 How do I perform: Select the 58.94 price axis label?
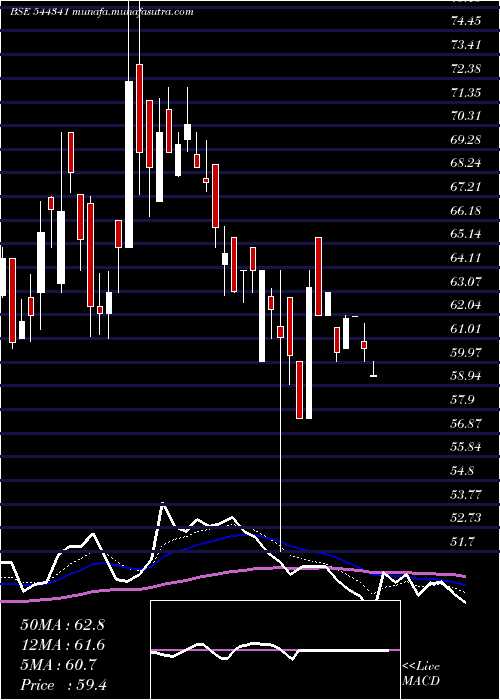(x=466, y=375)
